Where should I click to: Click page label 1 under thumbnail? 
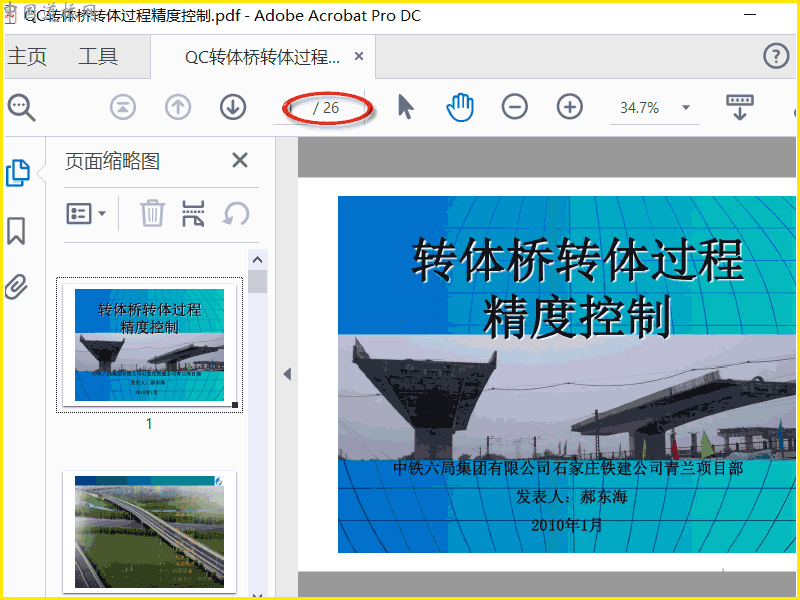[x=149, y=424]
